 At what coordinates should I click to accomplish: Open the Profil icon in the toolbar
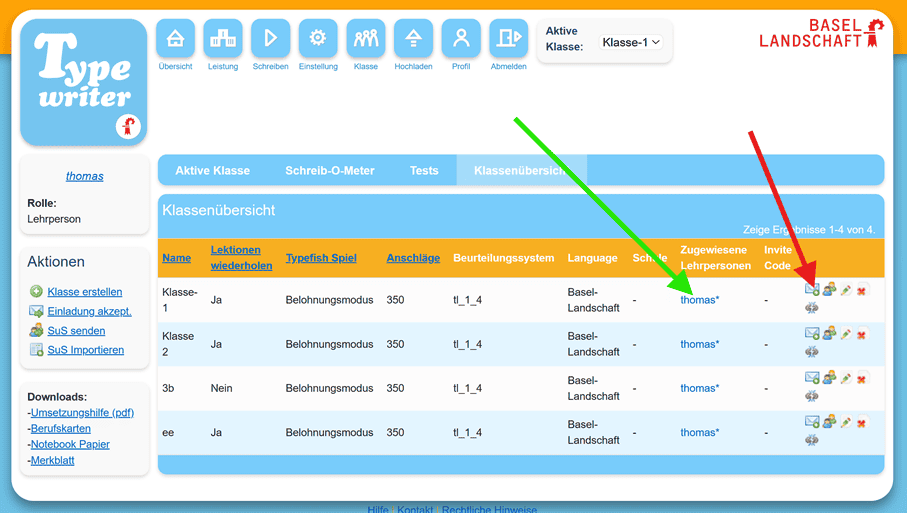tap(461, 39)
